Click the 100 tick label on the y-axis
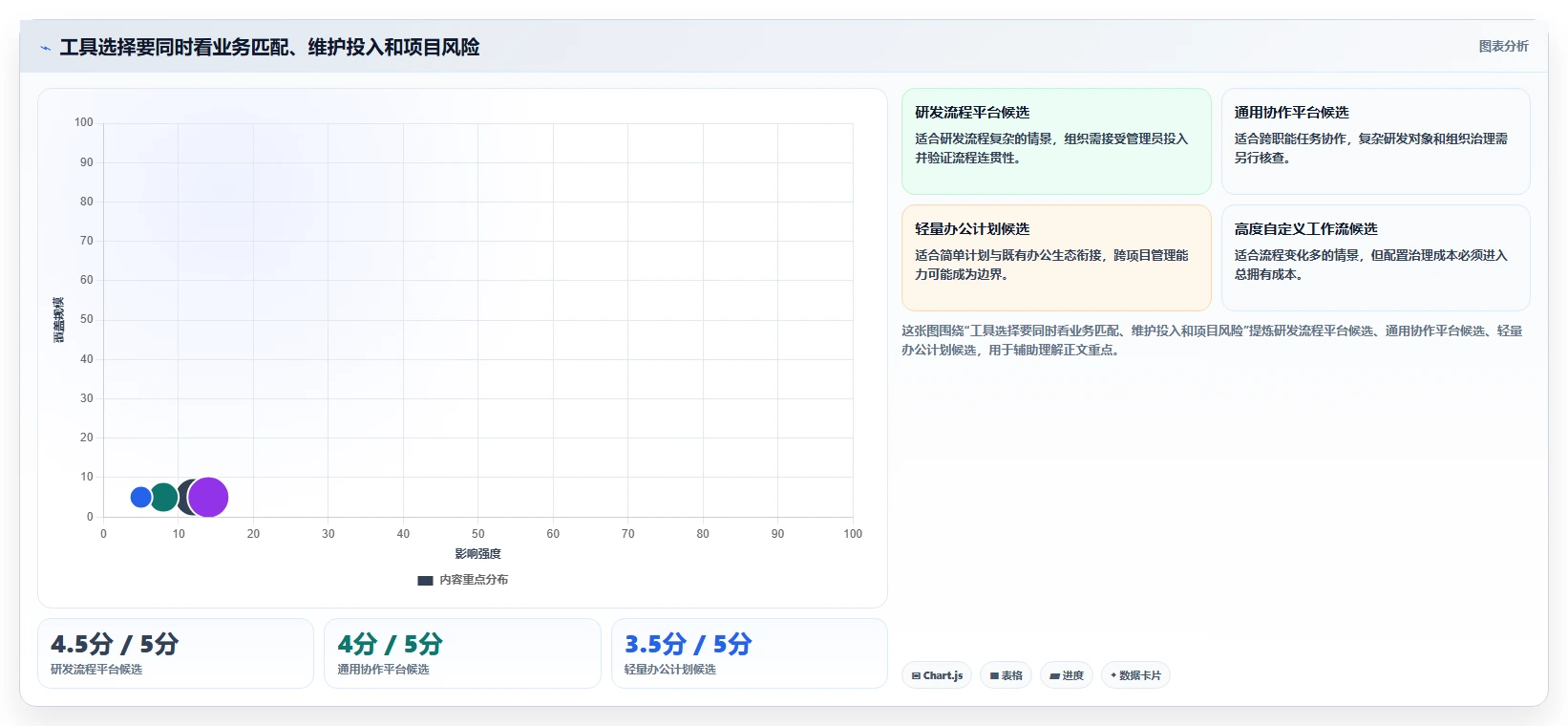This screenshot has height=726, width=1568. [x=84, y=122]
